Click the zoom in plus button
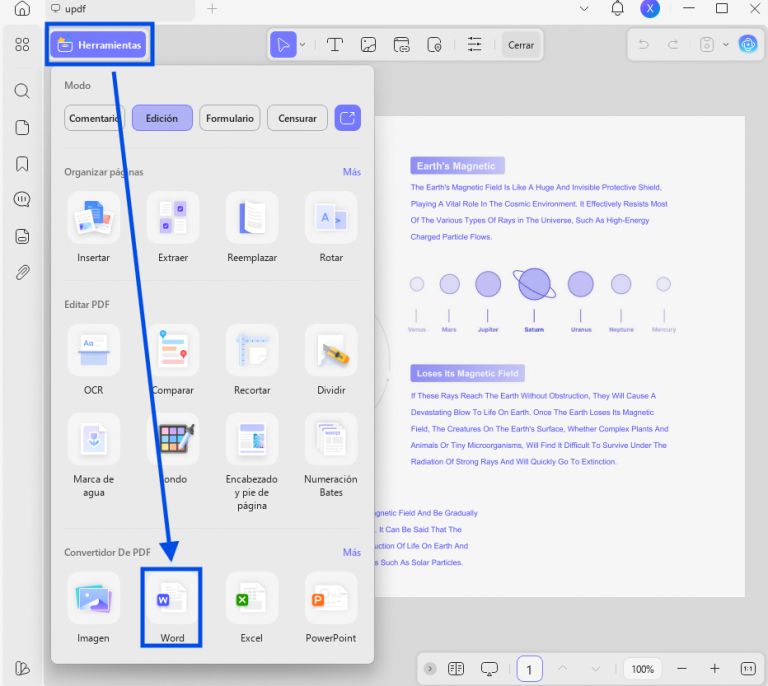Image resolution: width=768 pixels, height=686 pixels. (715, 668)
